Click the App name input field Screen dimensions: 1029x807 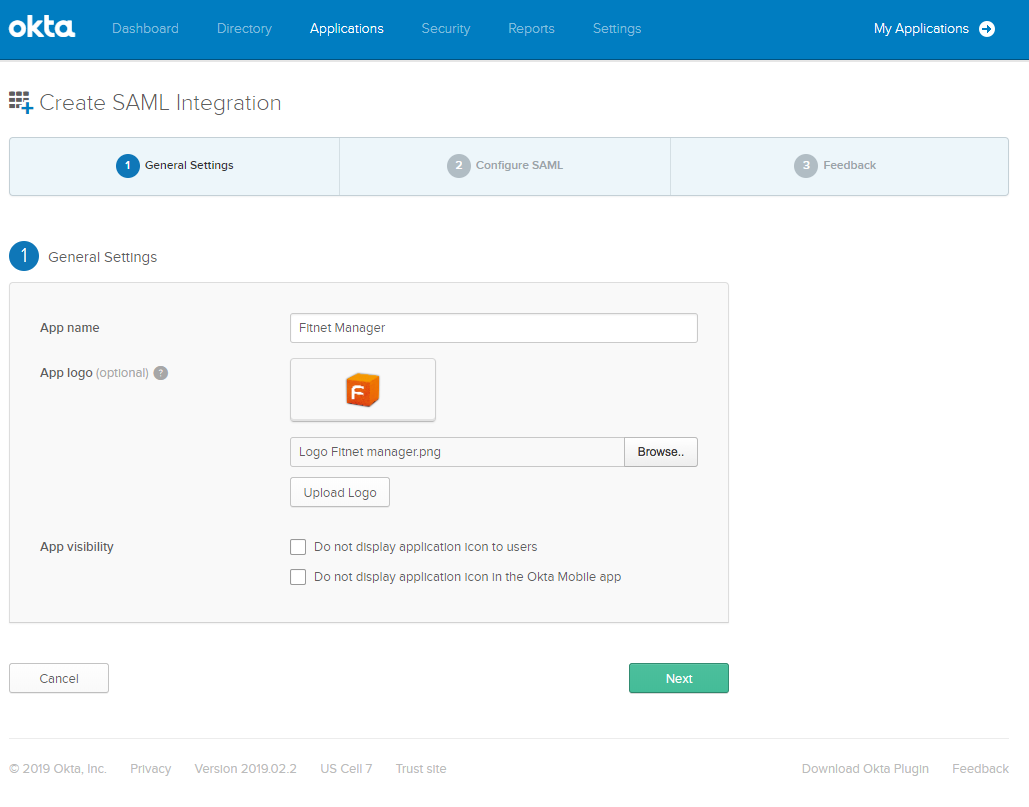[493, 328]
